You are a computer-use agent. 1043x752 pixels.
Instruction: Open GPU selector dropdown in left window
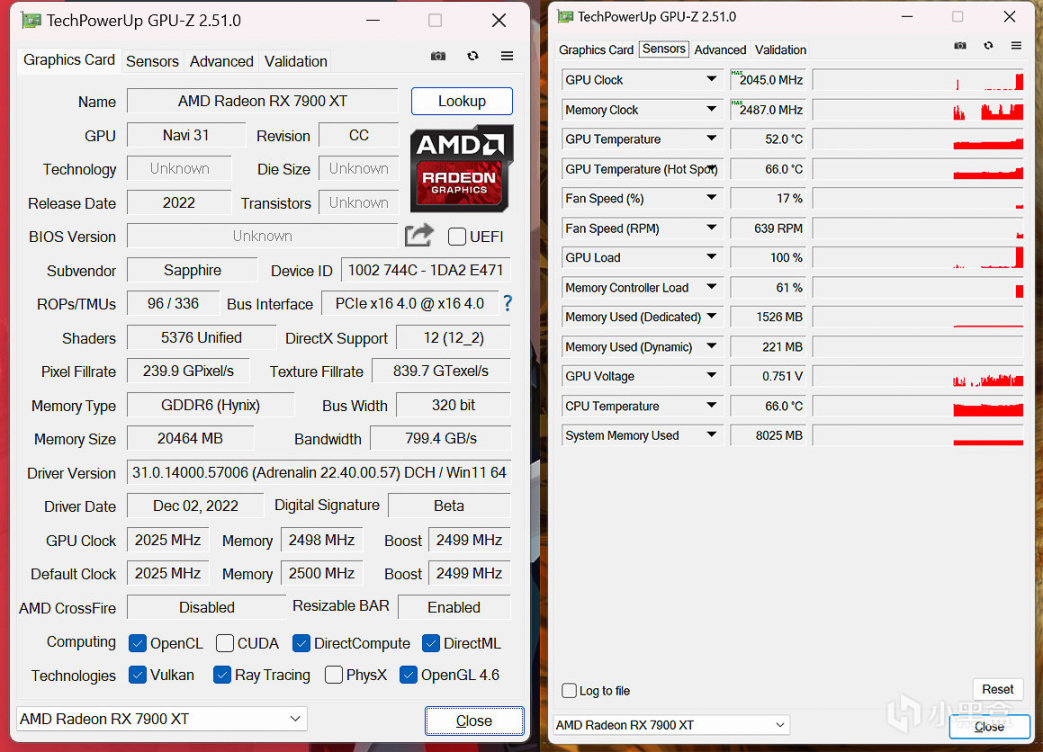click(x=162, y=719)
